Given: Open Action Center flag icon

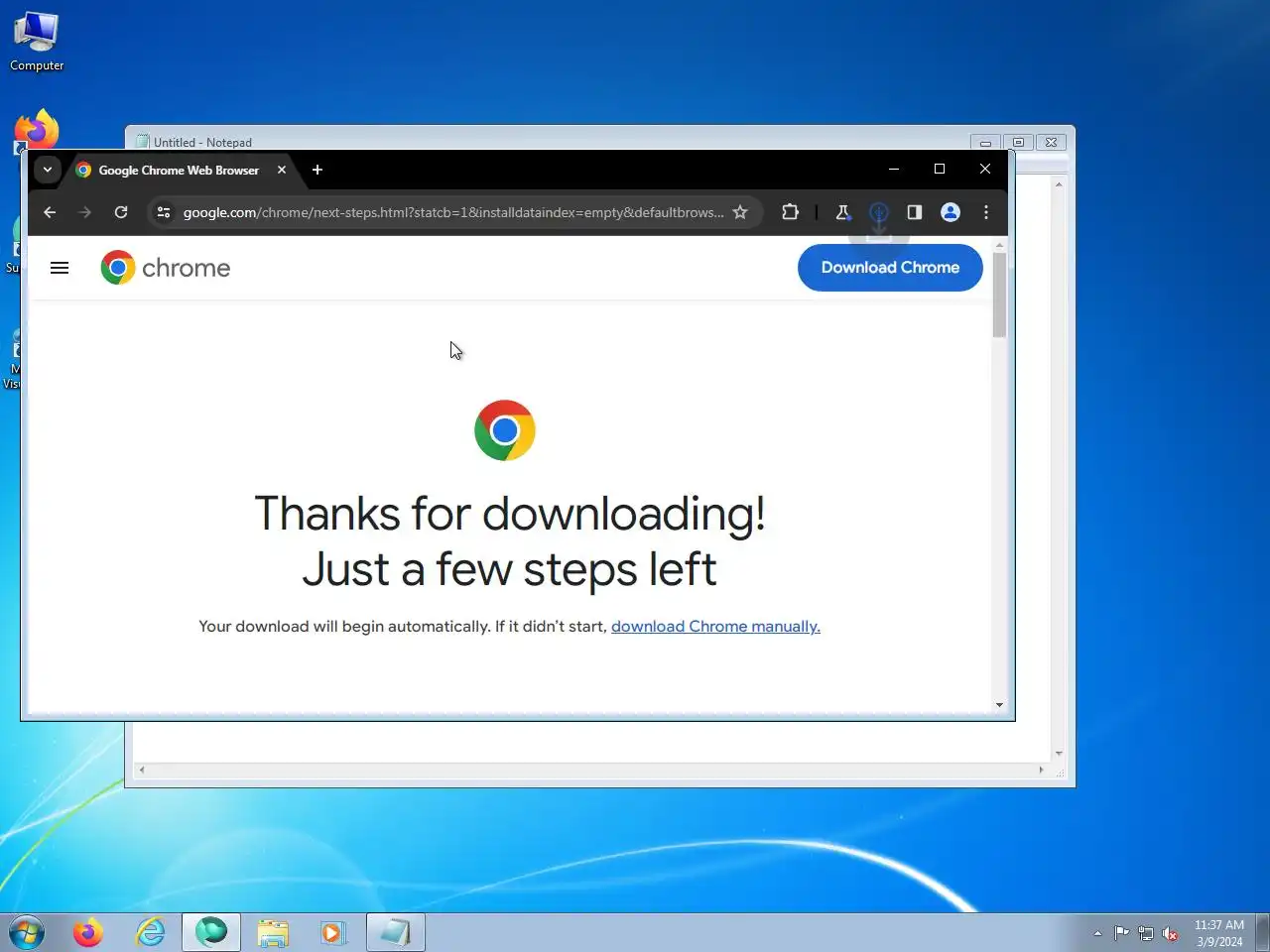Looking at the screenshot, I should 1121,933.
